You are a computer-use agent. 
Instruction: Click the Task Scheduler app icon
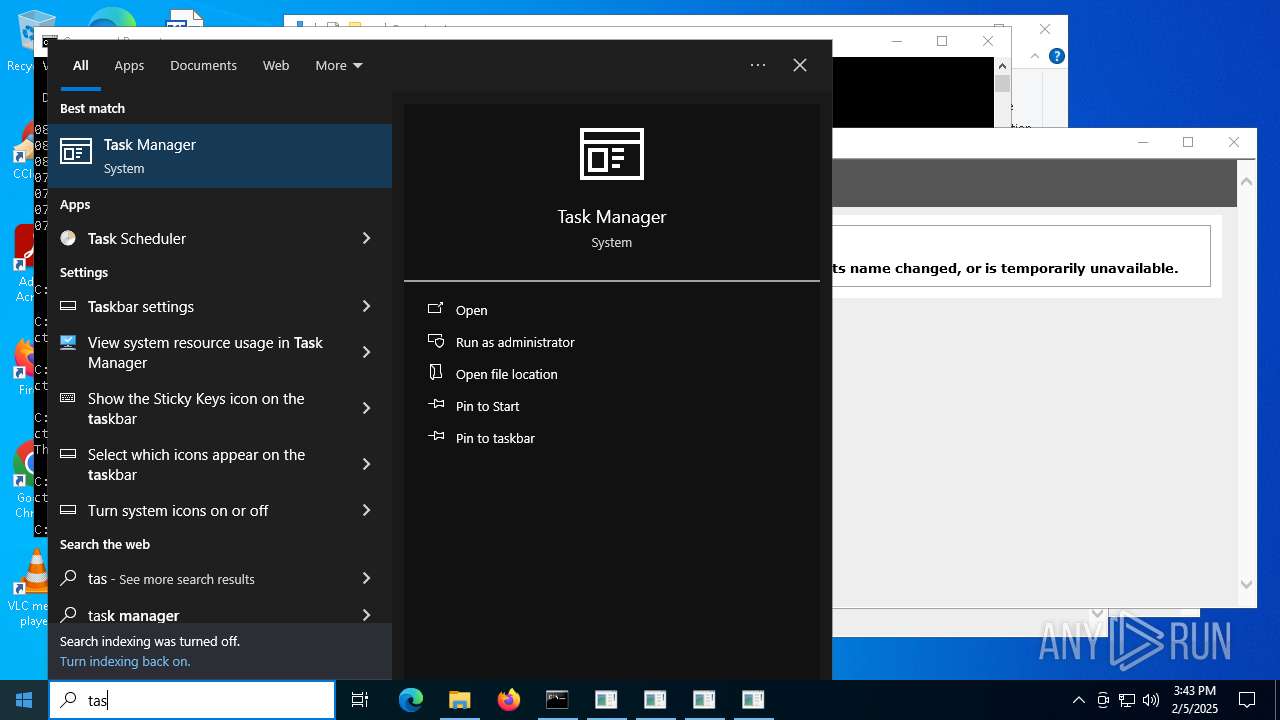[x=68, y=238]
